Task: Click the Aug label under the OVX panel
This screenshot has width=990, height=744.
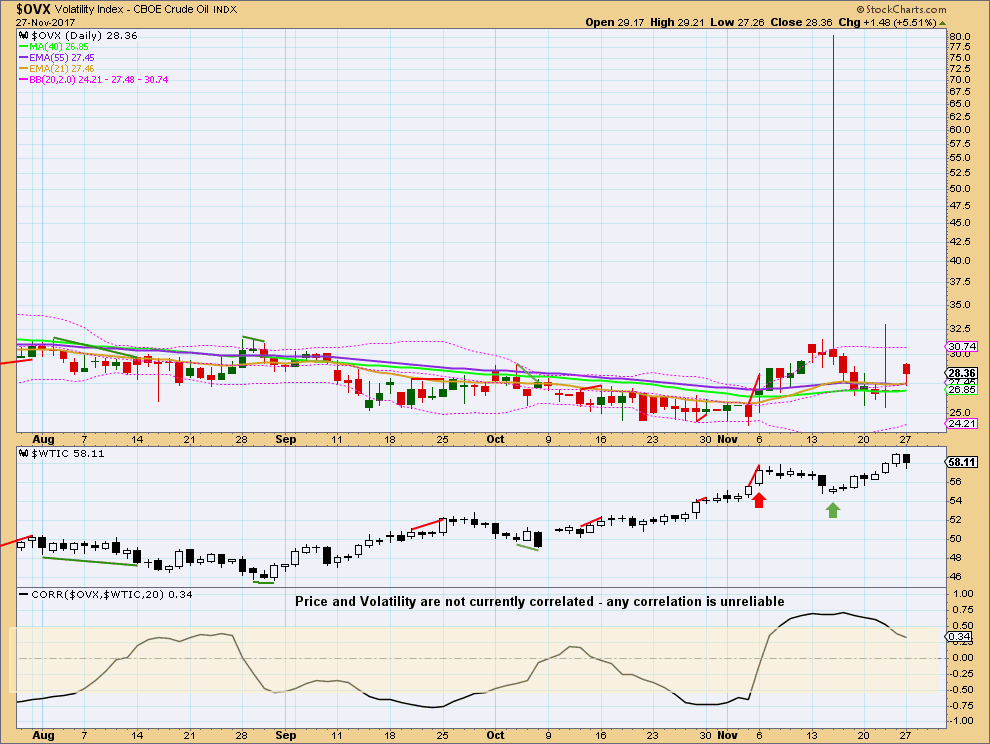Action: point(43,440)
